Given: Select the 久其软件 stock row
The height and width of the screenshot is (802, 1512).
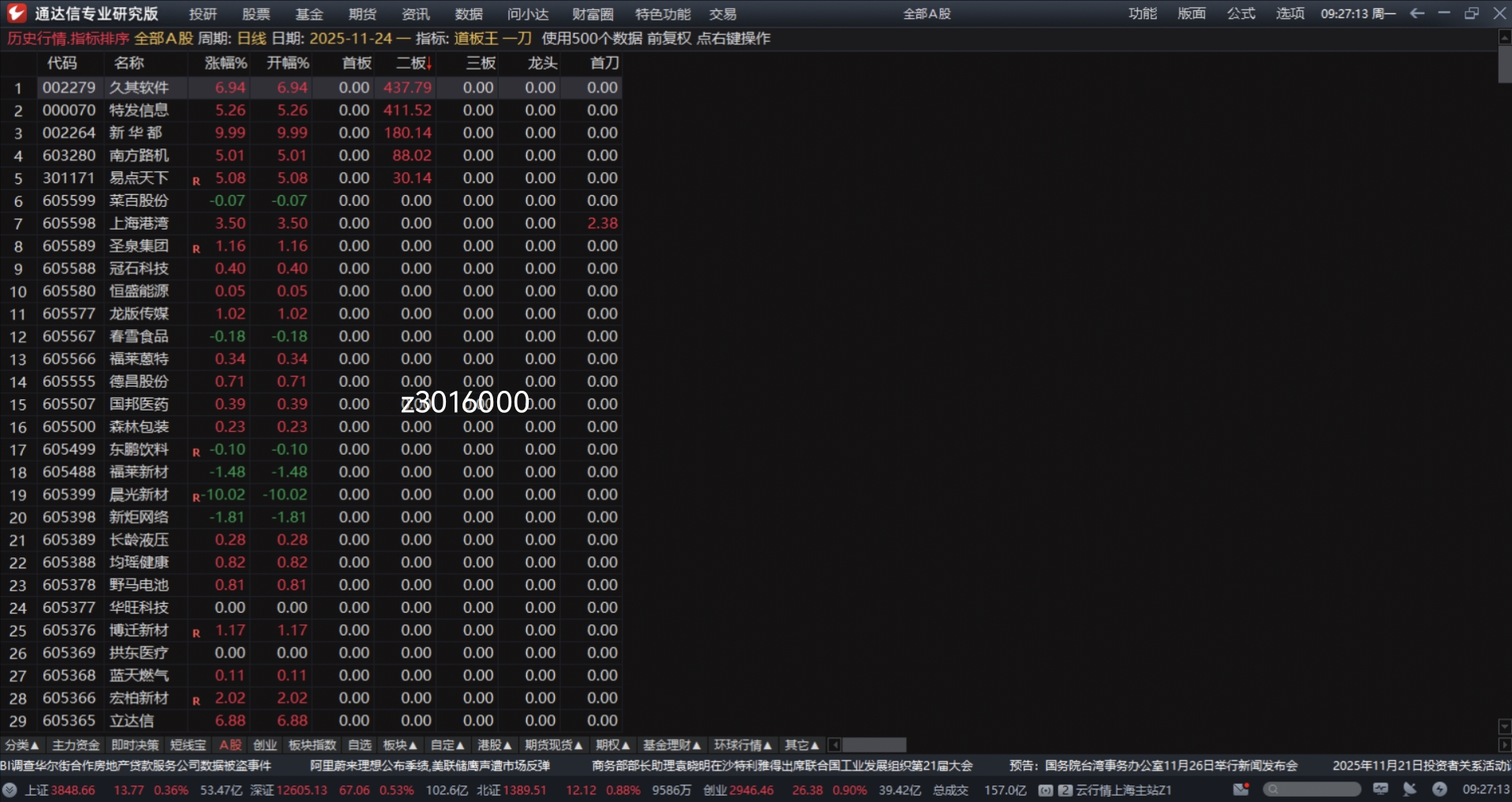Looking at the screenshot, I should 311,88.
